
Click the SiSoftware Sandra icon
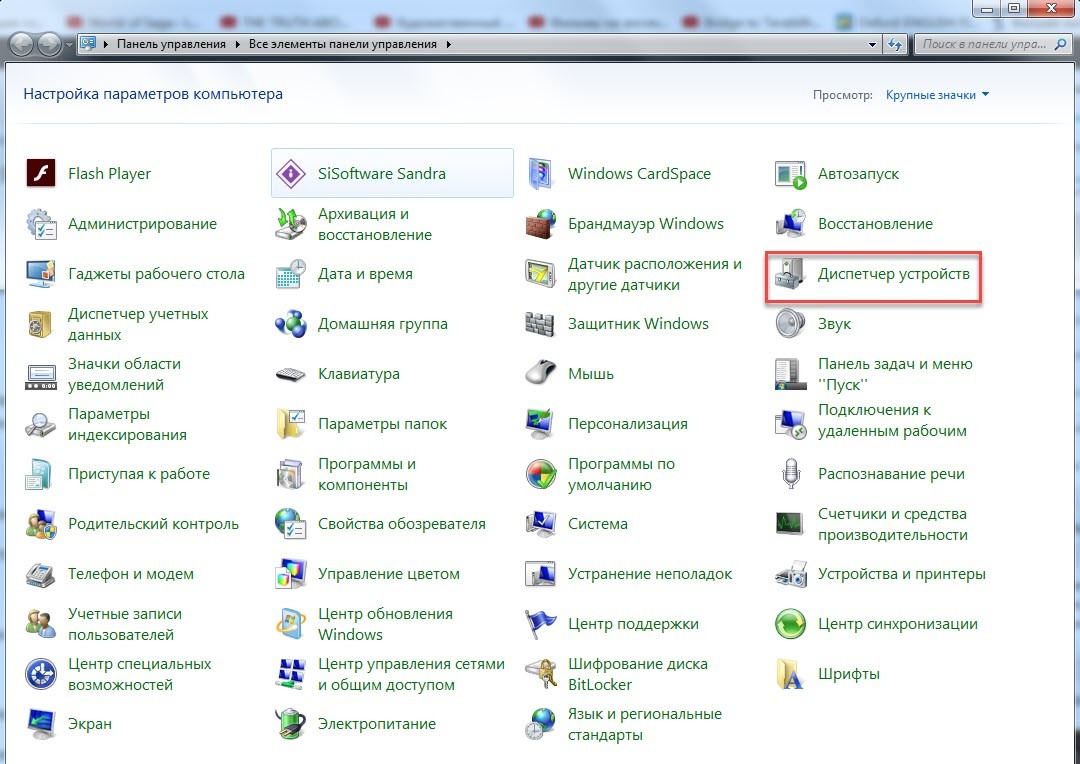(x=290, y=174)
